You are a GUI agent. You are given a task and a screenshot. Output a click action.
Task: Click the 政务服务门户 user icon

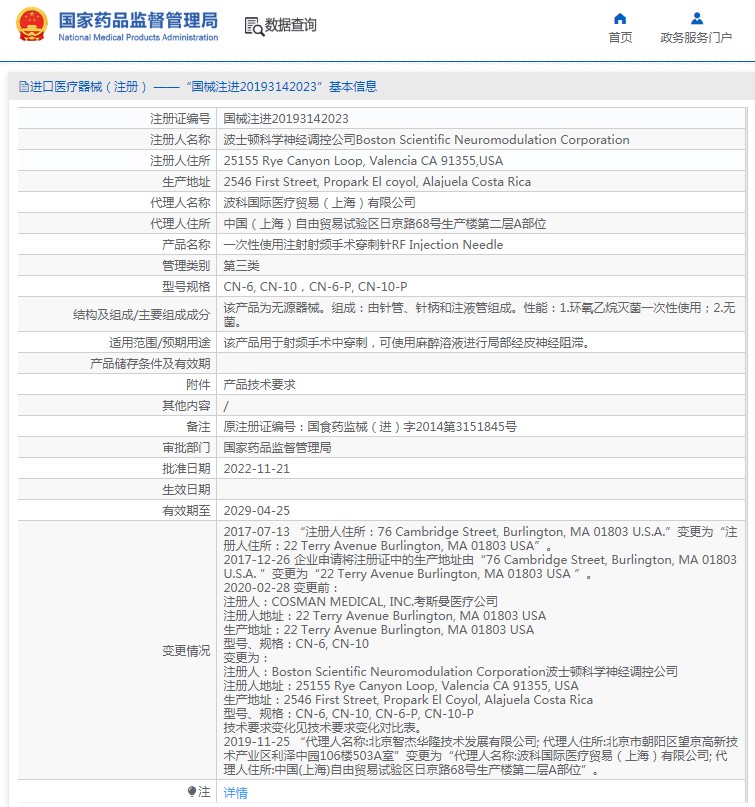pyautogui.click(x=697, y=19)
